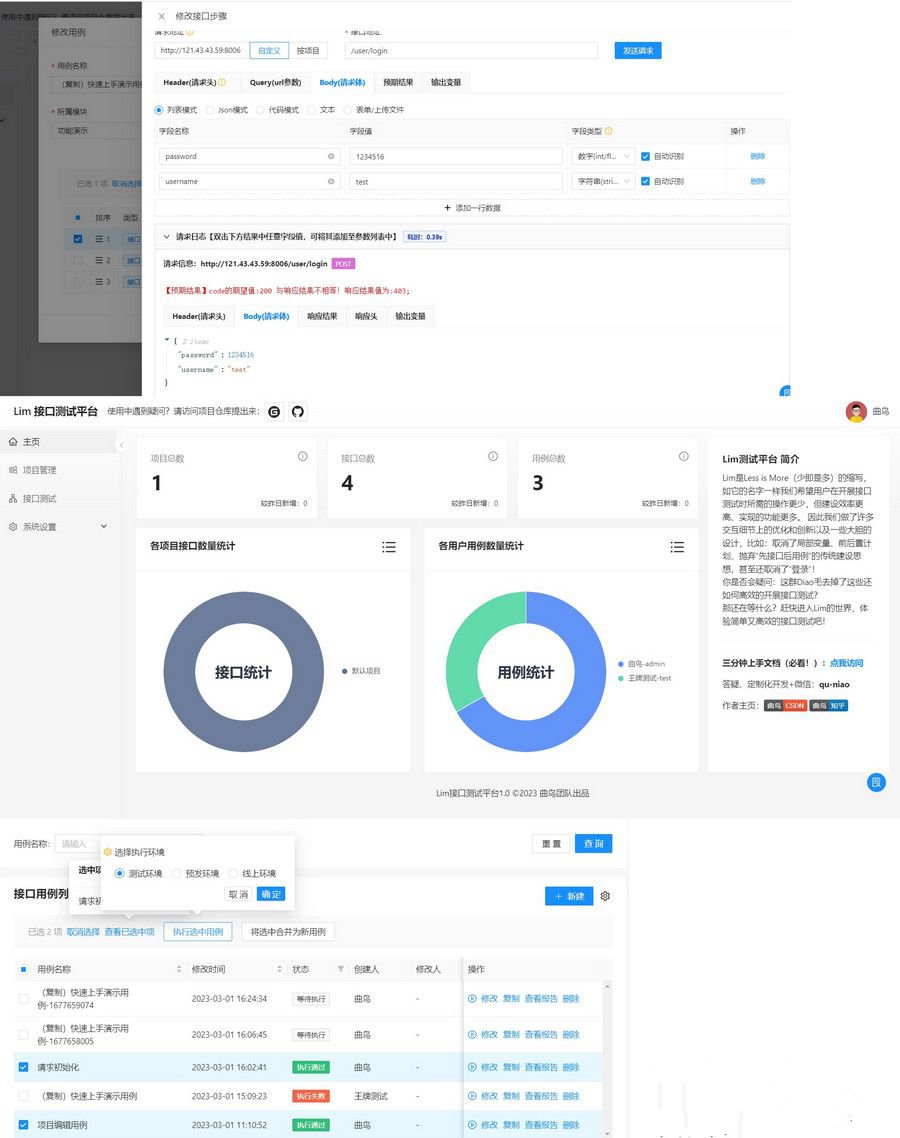Open menu icon on 各用户用例数量统计 chart
900x1138 pixels.
click(x=677, y=547)
